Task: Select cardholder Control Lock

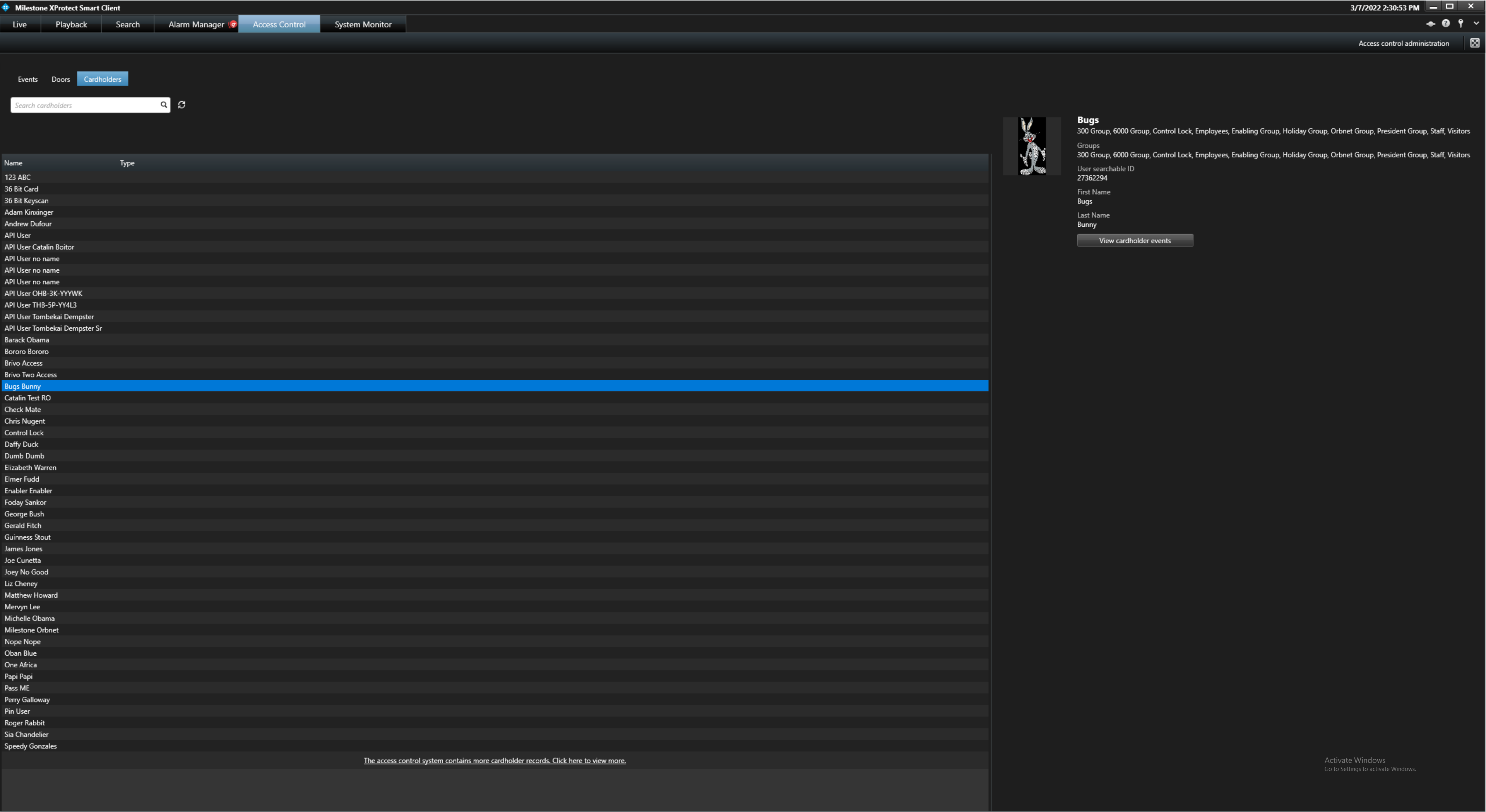Action: [495, 432]
